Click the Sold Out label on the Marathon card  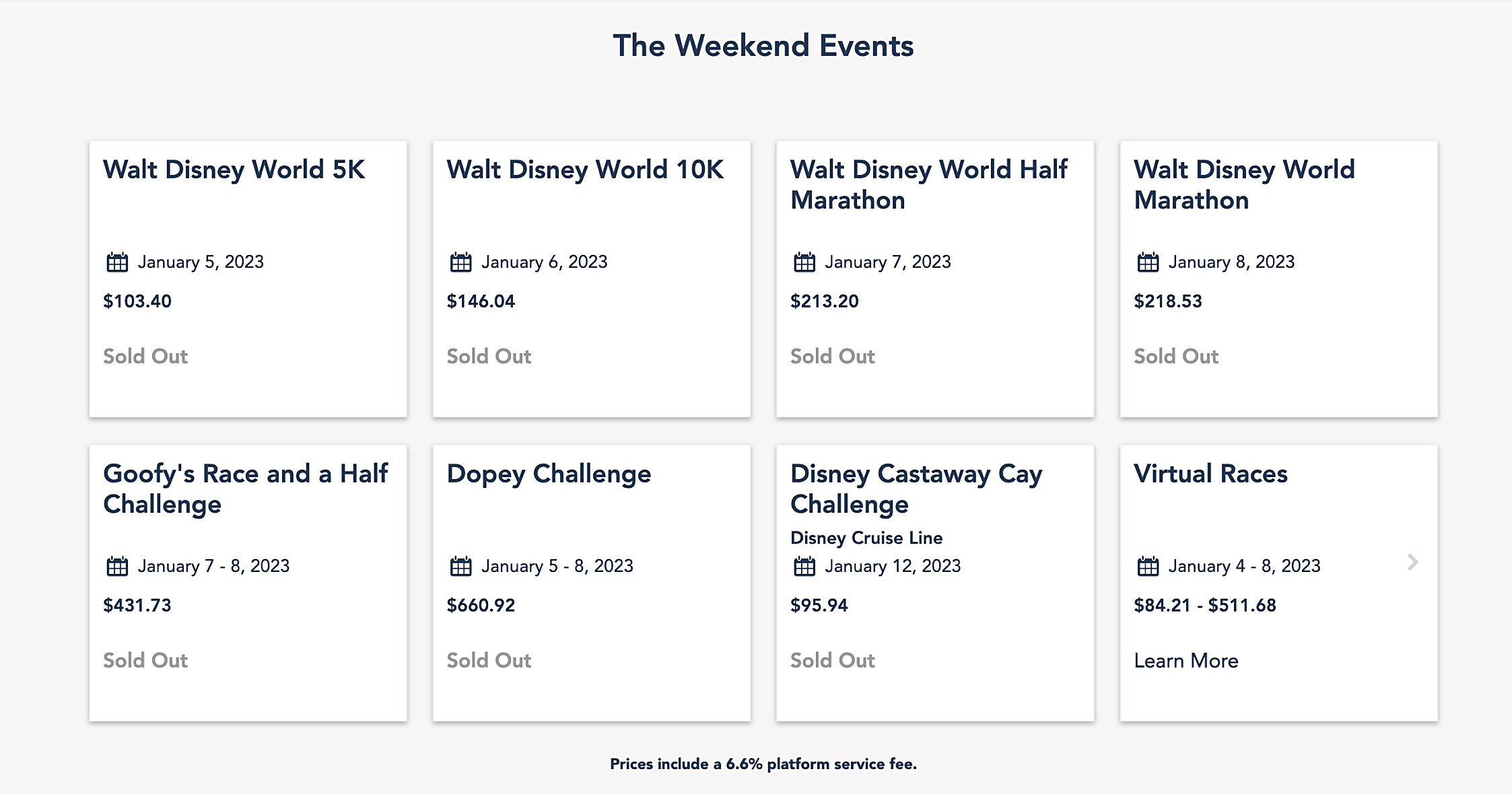1175,357
